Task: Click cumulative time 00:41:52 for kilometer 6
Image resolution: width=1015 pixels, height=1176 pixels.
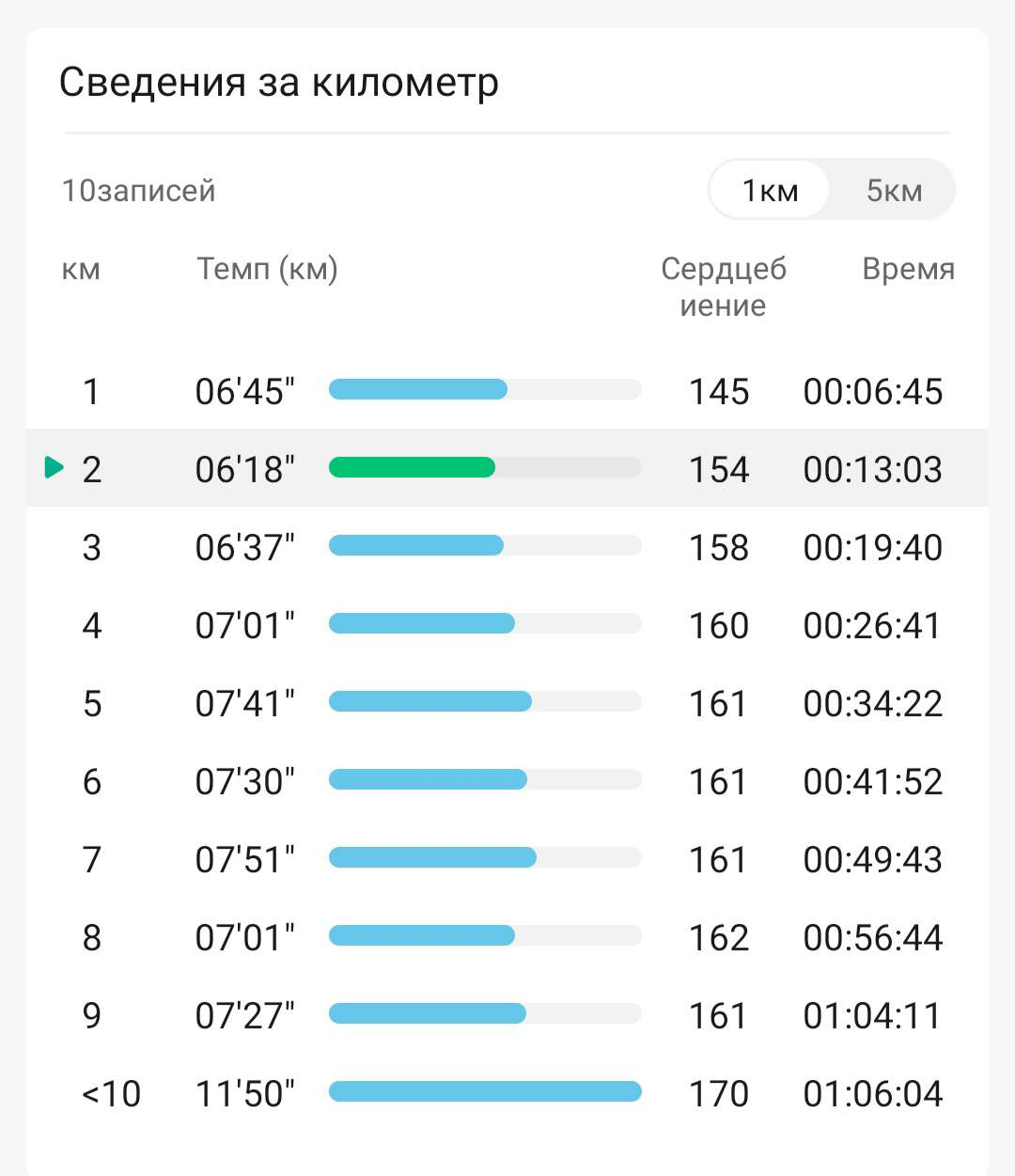Action: [873, 781]
